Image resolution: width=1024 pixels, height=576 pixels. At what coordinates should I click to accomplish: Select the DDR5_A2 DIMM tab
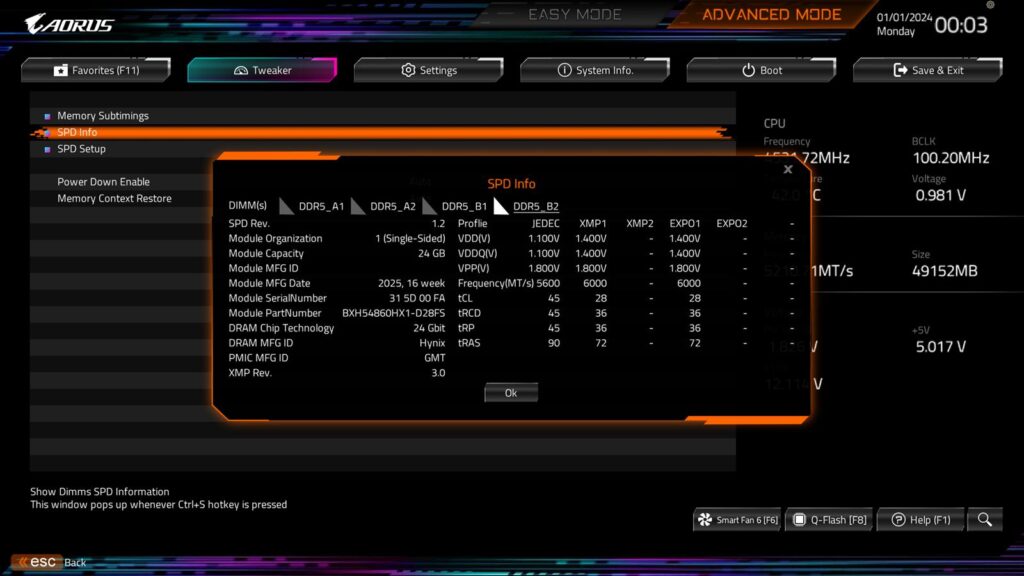pos(392,206)
